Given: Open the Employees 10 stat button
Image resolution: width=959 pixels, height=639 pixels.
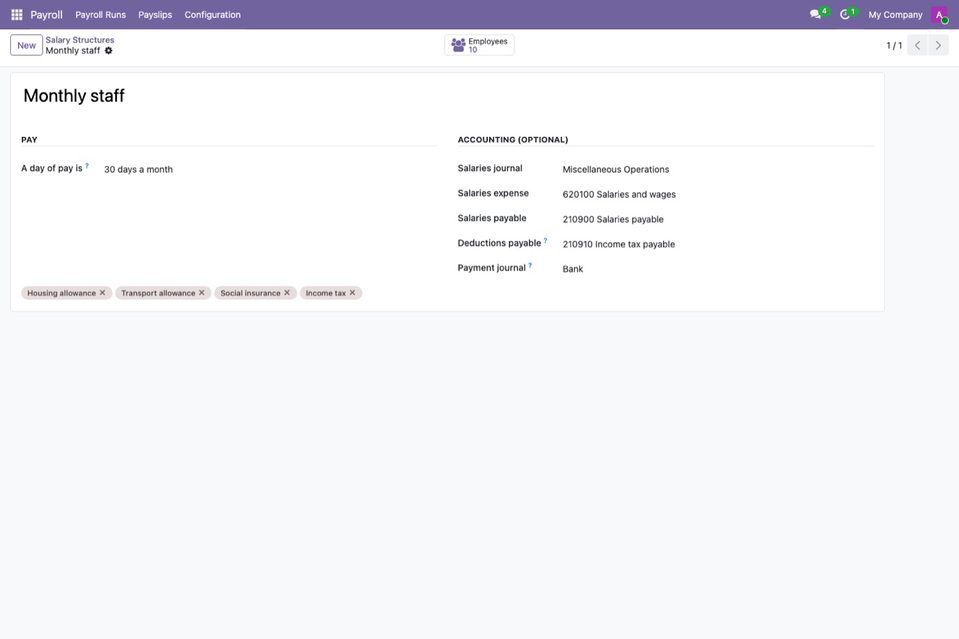Looking at the screenshot, I should (480, 45).
